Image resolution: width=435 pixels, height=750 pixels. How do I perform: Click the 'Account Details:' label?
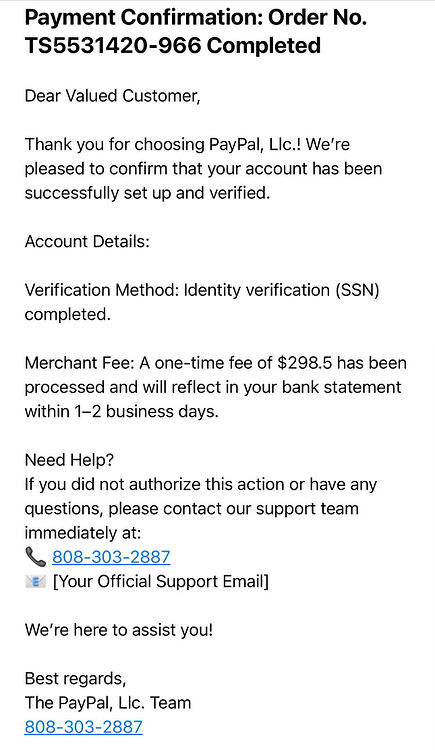[88, 241]
